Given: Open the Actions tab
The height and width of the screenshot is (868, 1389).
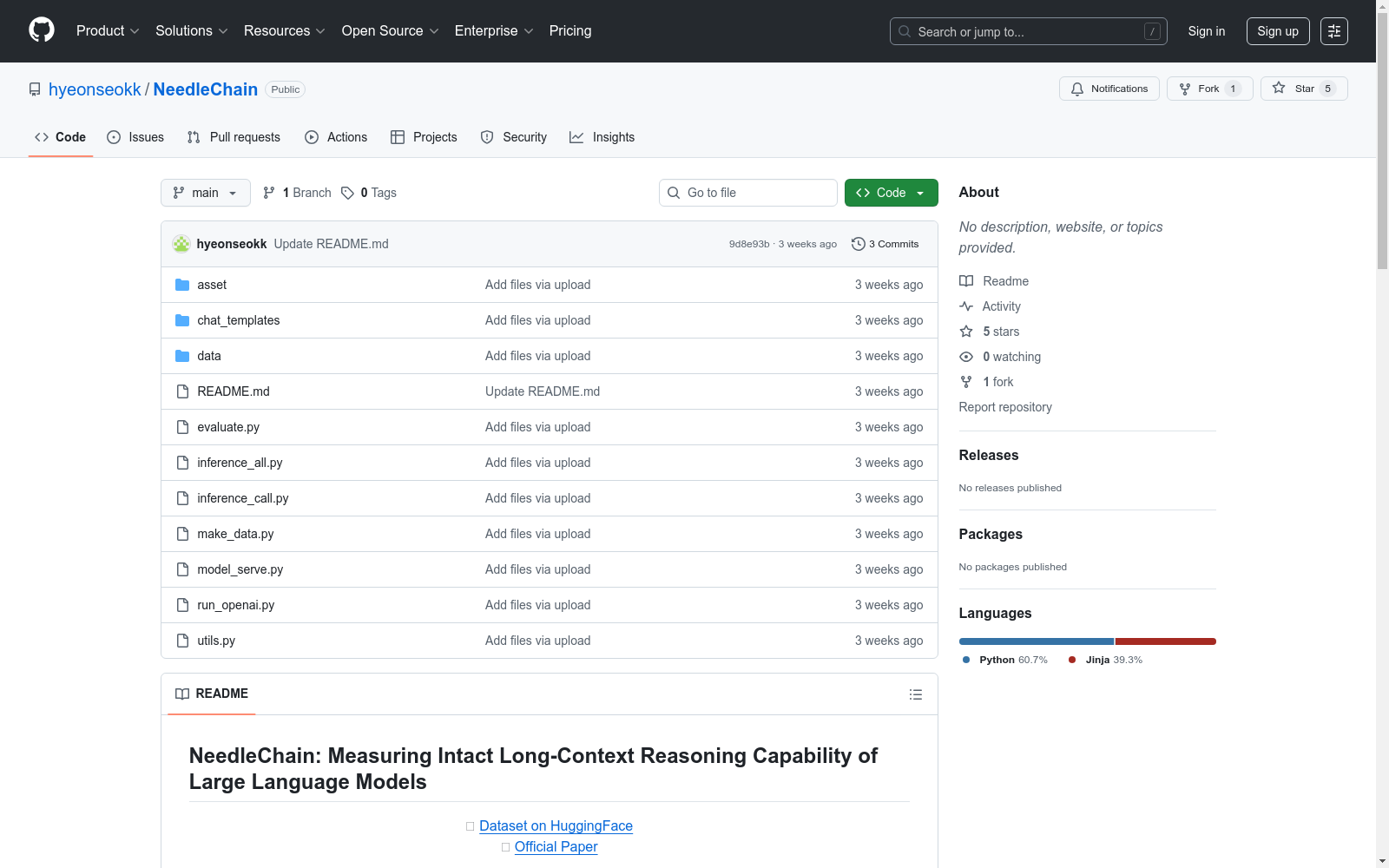Looking at the screenshot, I should pyautogui.click(x=336, y=137).
